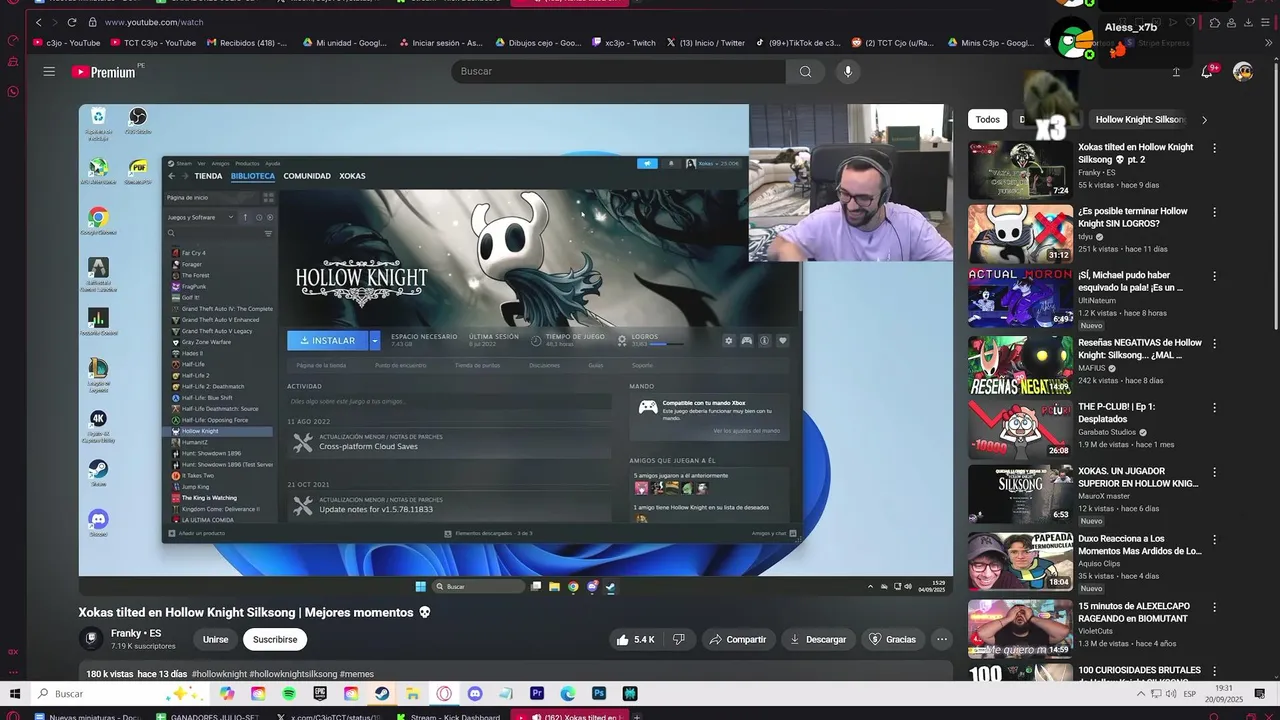Click the magnifier search button
Screen dimensions: 1280x720
pyautogui.click(x=805, y=71)
